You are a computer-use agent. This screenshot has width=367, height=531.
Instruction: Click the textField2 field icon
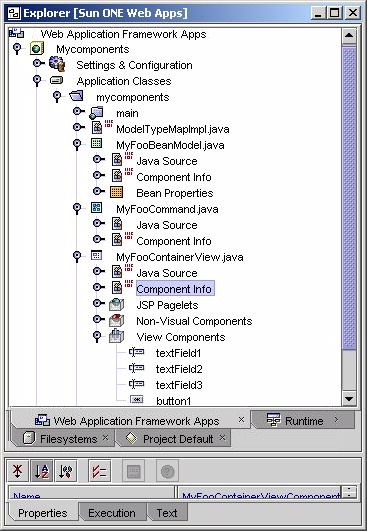click(x=136, y=368)
